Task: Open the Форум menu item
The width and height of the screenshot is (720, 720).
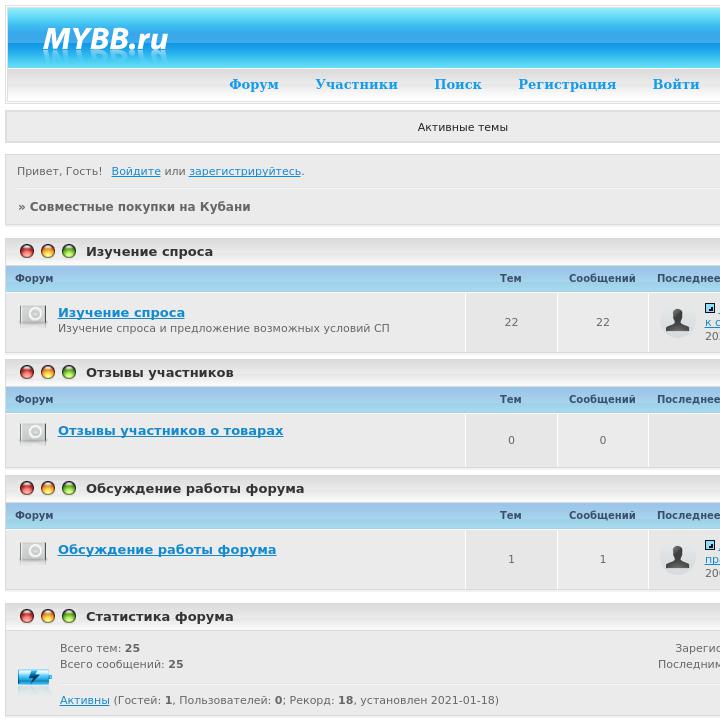Action: pos(254,84)
